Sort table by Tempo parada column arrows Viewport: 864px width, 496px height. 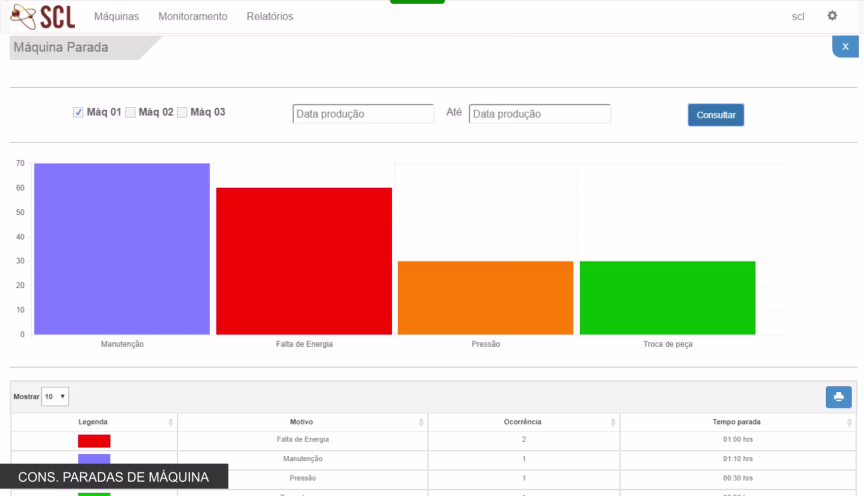tap(849, 422)
